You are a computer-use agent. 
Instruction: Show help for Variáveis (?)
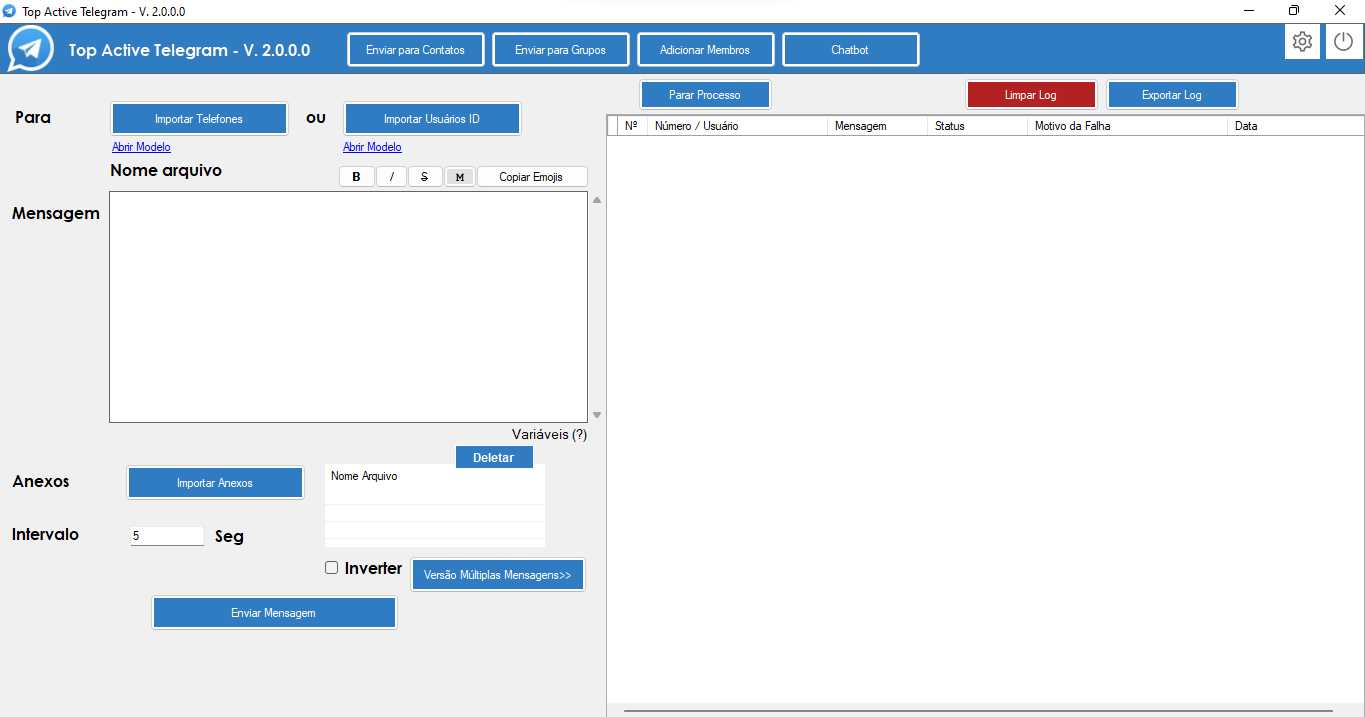pos(549,434)
